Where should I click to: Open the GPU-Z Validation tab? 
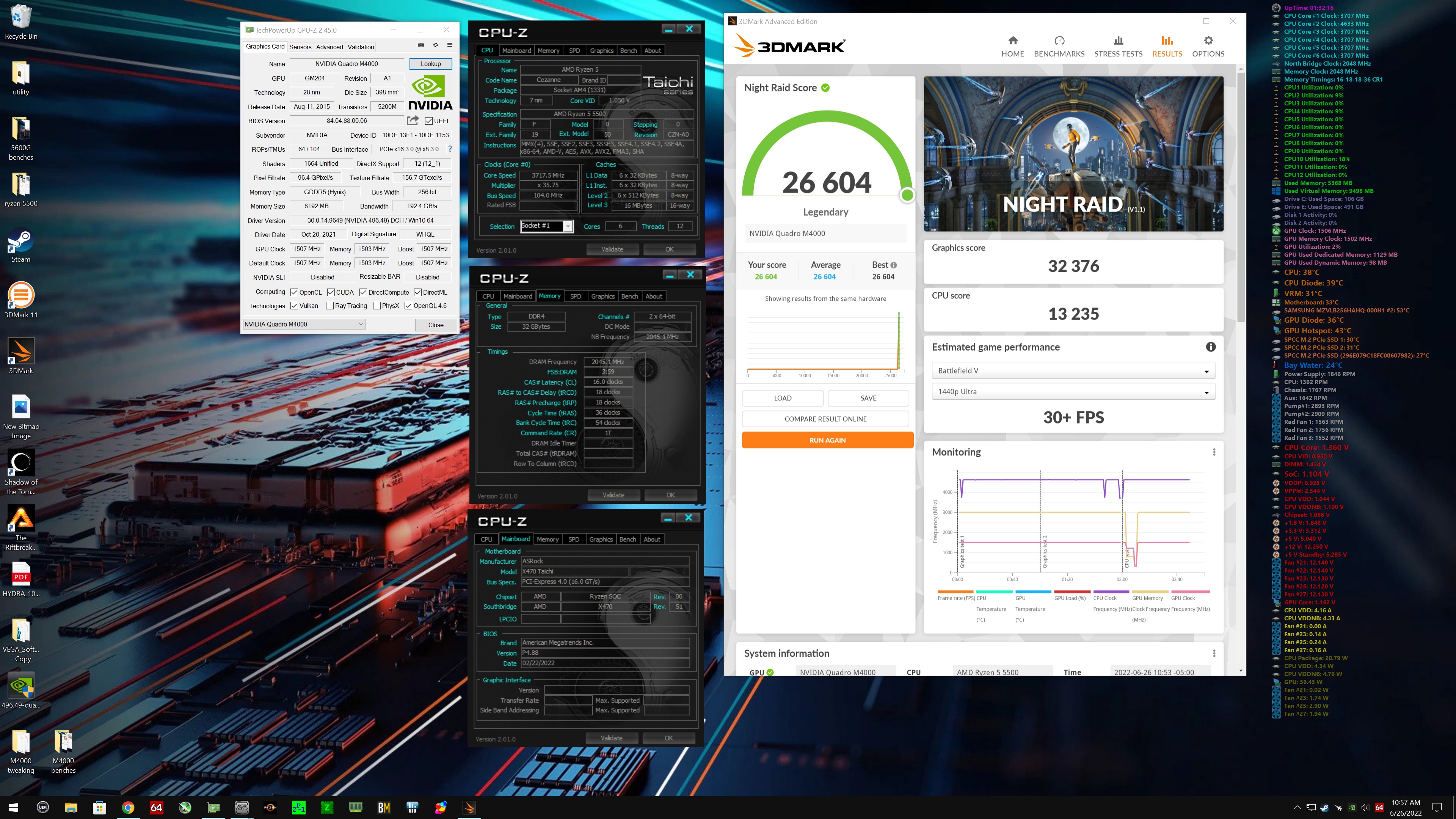tap(361, 47)
